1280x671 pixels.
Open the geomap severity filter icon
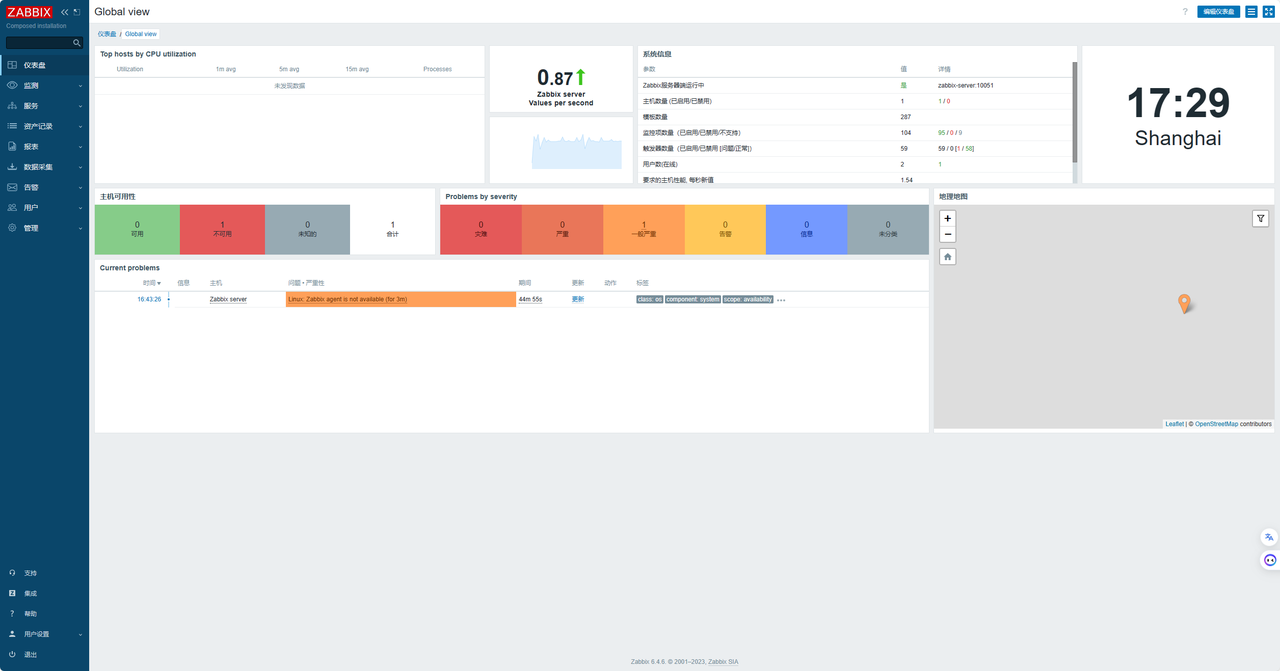click(x=1261, y=218)
